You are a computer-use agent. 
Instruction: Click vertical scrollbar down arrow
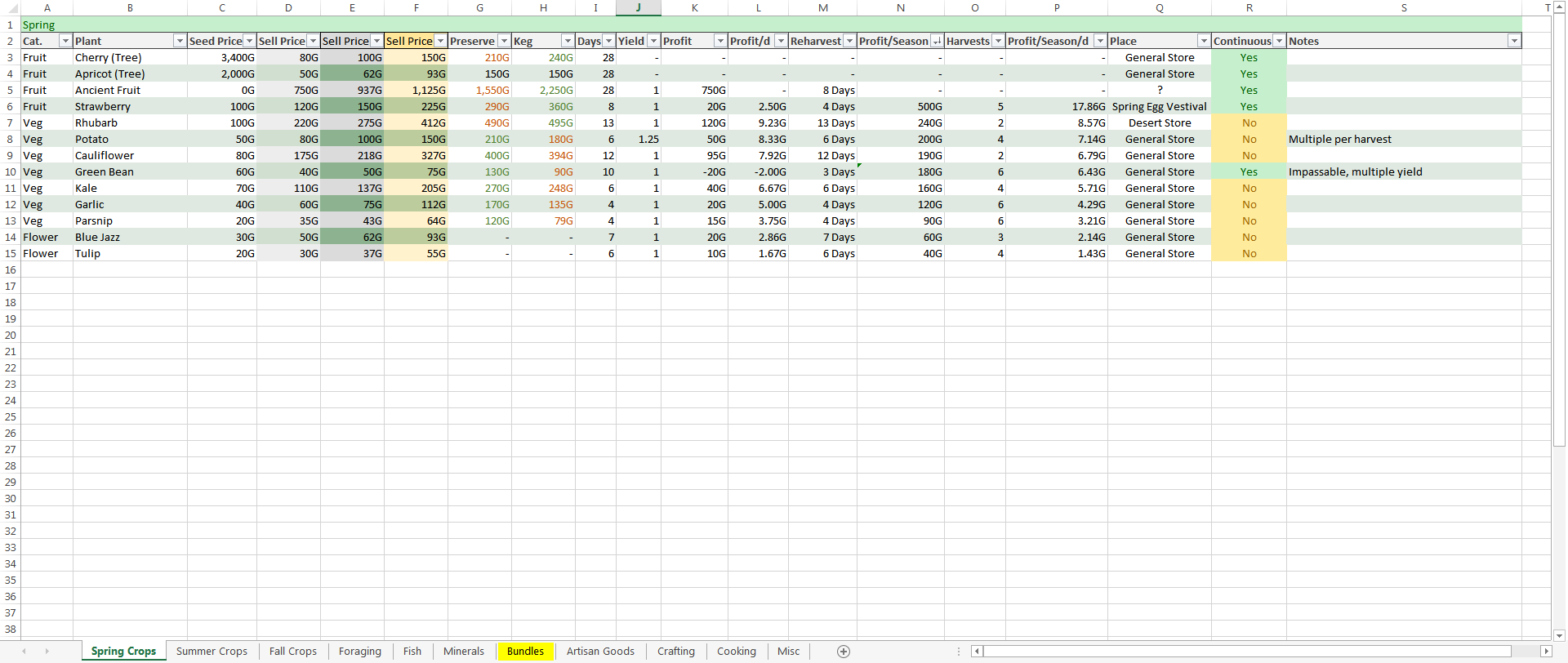(x=1559, y=635)
